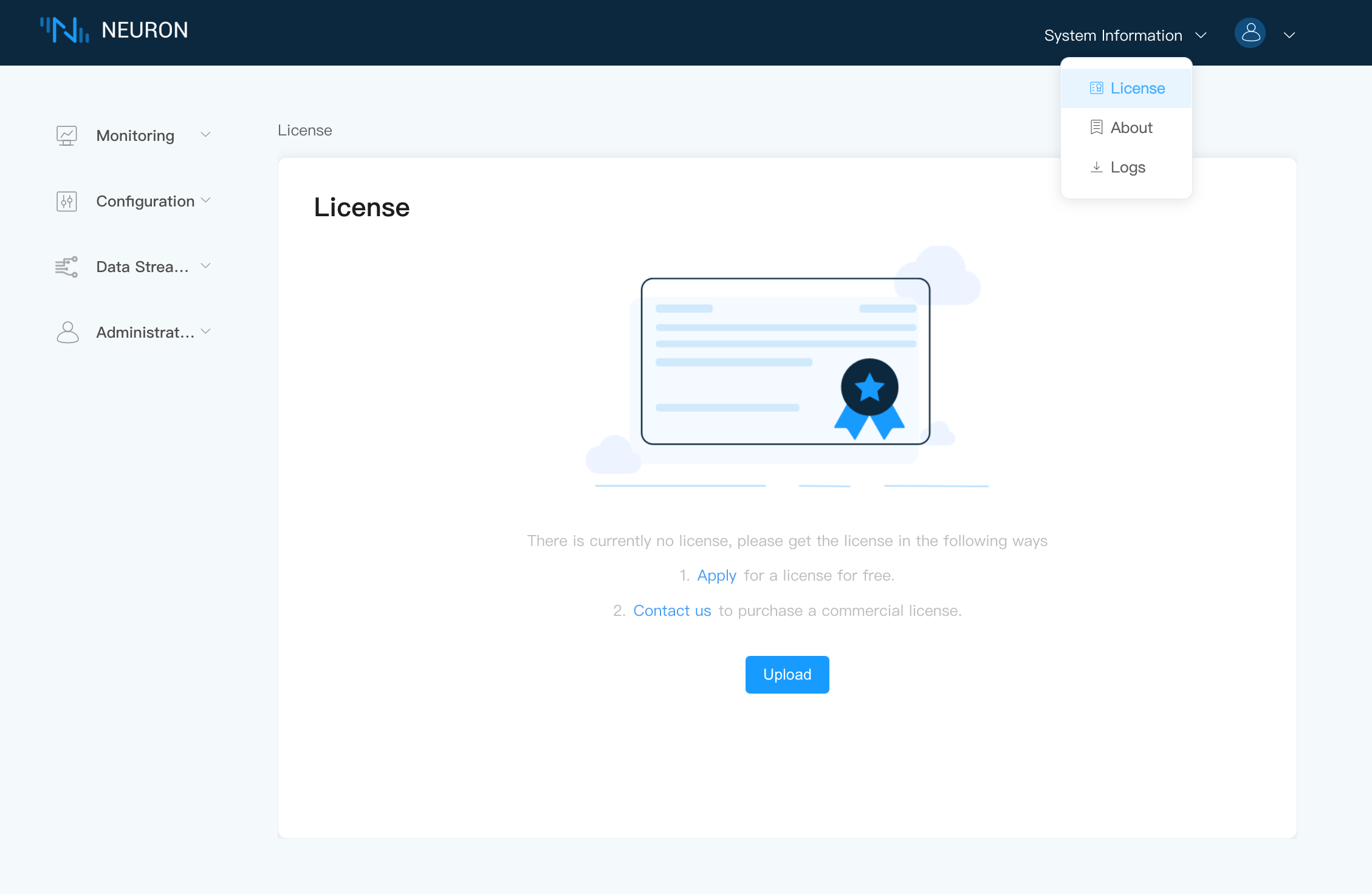Expand the Data Streams section
Image resolution: width=1372 pixels, height=894 pixels.
tap(205, 266)
